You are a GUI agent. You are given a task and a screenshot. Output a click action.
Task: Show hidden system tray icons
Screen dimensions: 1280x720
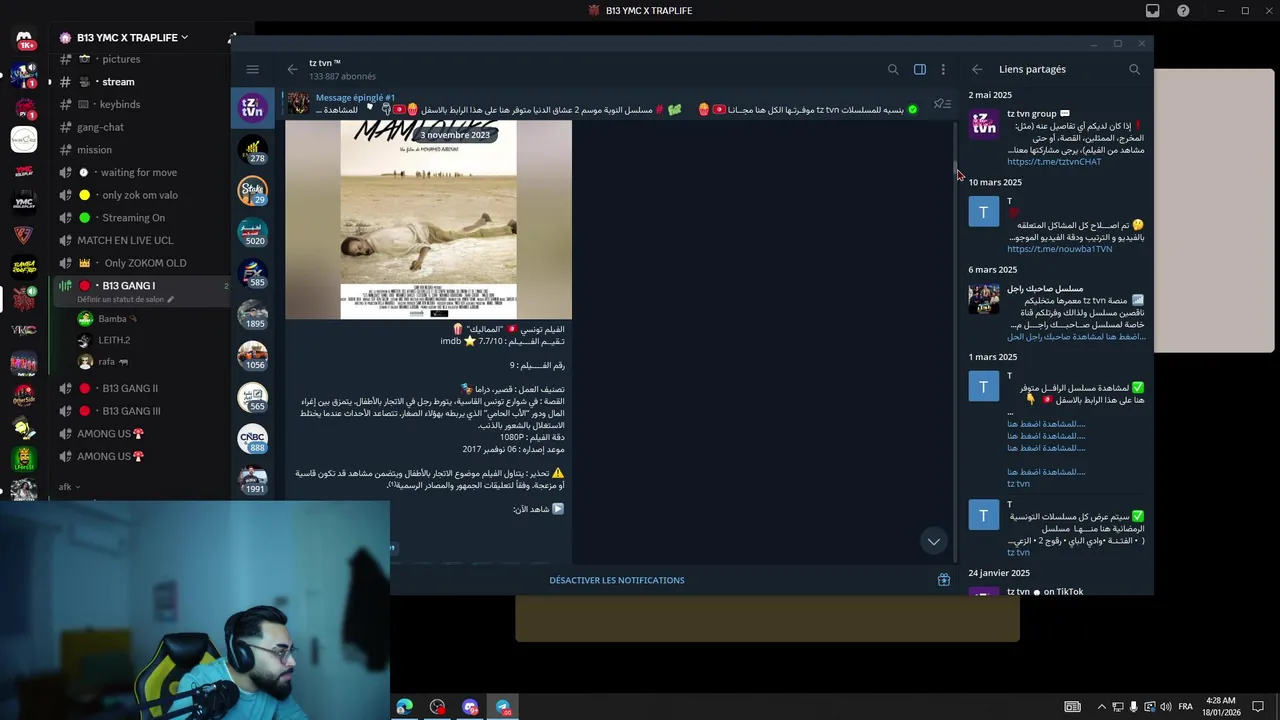pos(1103,707)
